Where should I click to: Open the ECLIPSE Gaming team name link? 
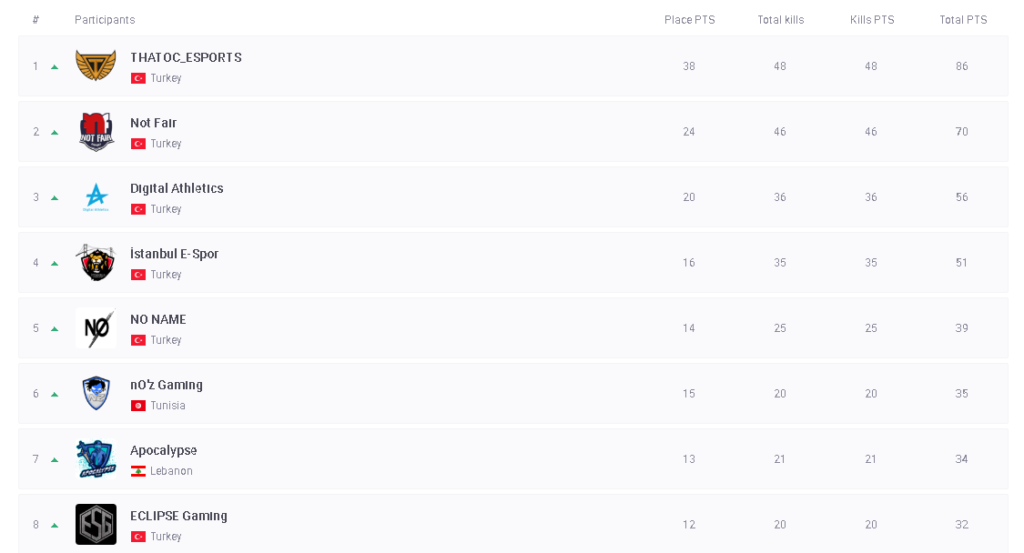pyautogui.click(x=178, y=516)
